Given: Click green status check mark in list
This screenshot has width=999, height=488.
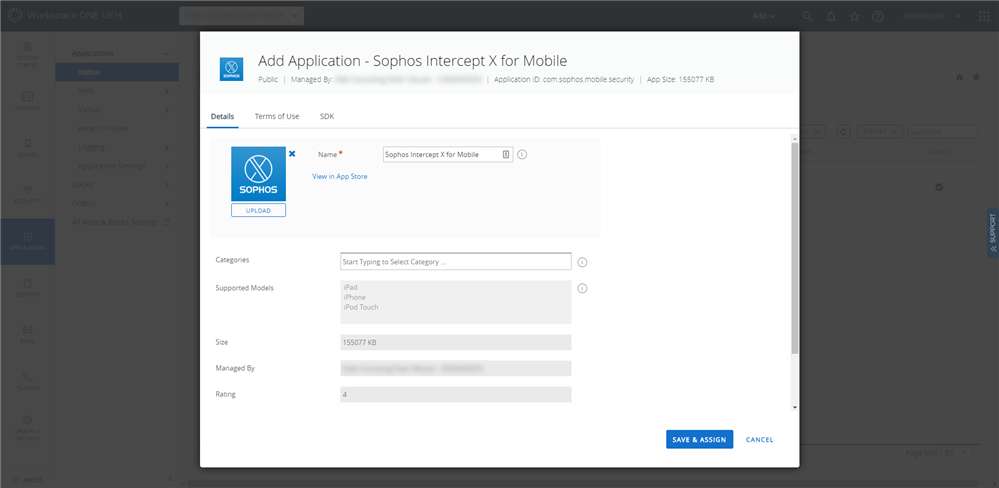Looking at the screenshot, I should pyautogui.click(x=939, y=187).
